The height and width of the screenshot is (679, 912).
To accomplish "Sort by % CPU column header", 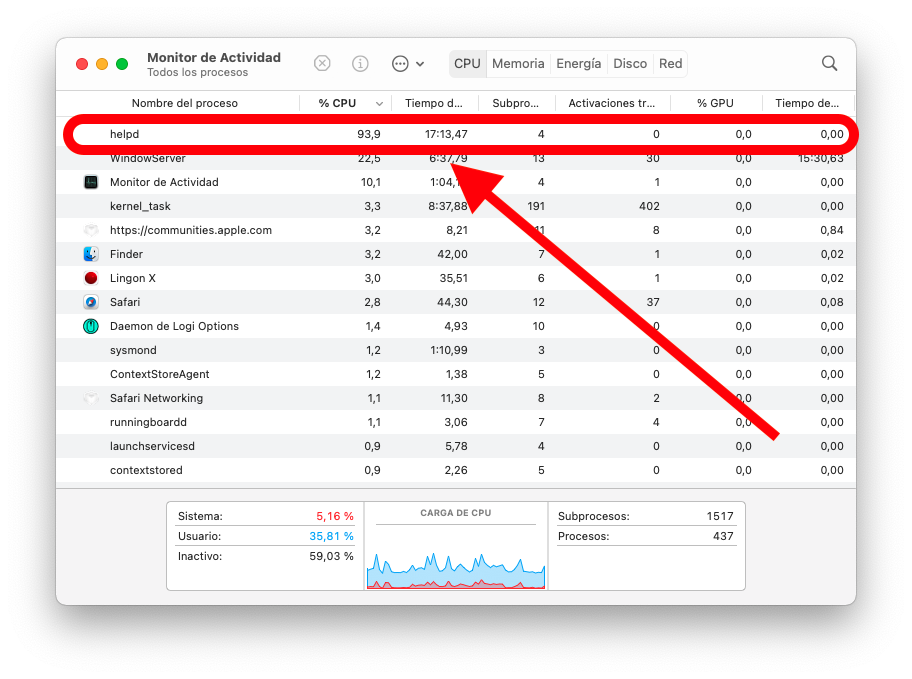I will (x=337, y=103).
